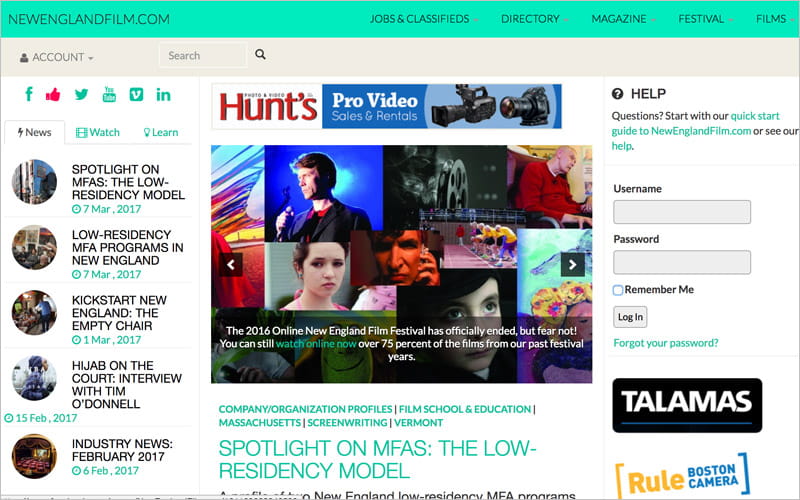This screenshot has width=800, height=500.
Task: Visit the YouTube channel icon
Action: 109,94
